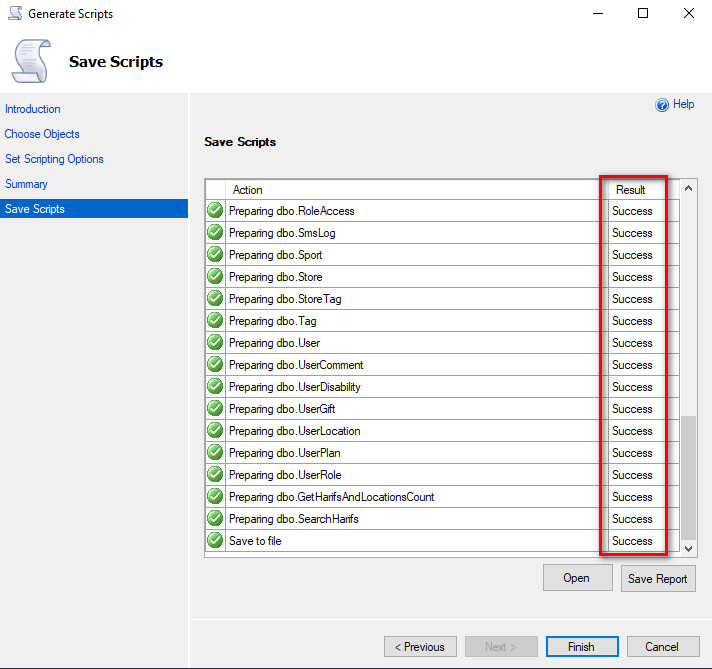This screenshot has height=669, width=712.
Task: Select the 'Preparing dbo.Tag' row text
Action: click(x=272, y=321)
